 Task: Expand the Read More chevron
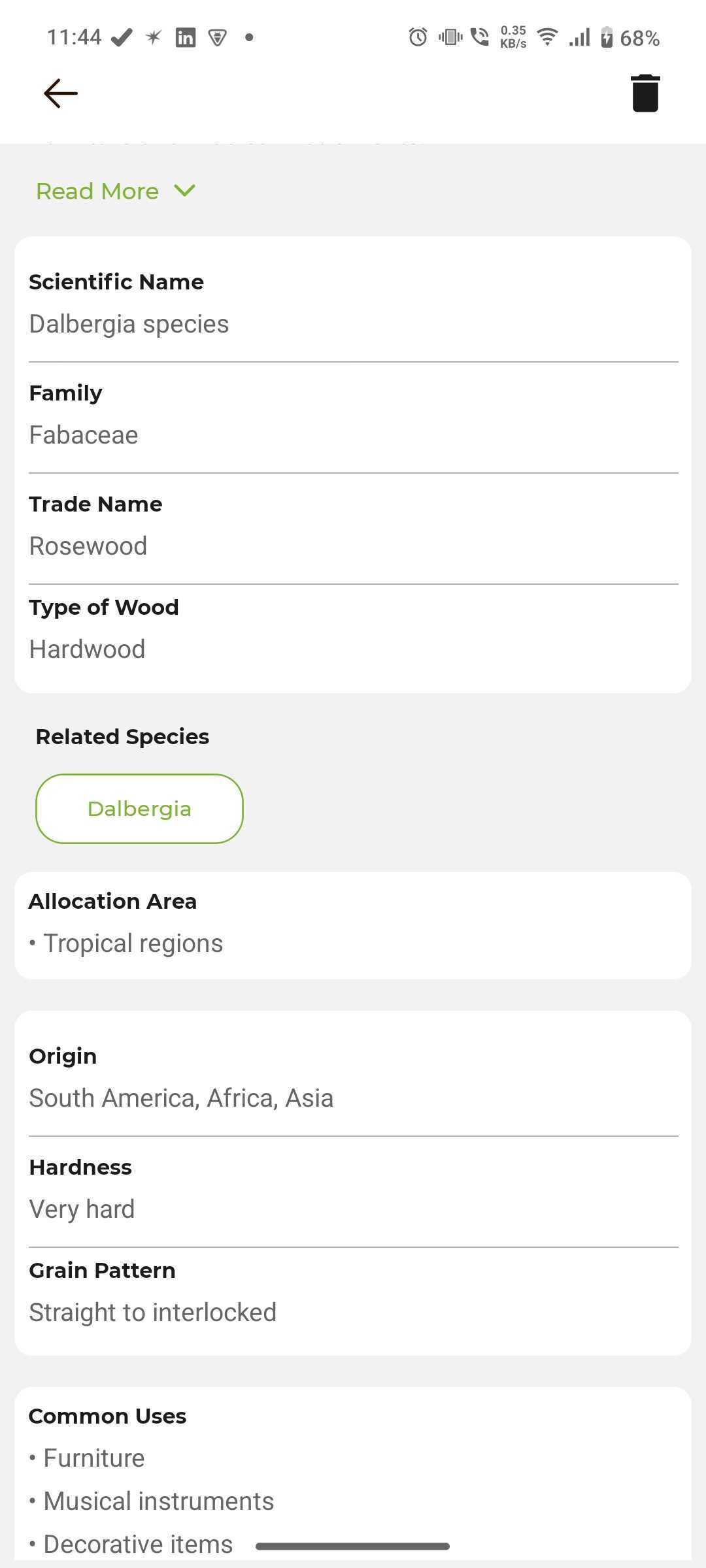coord(185,191)
